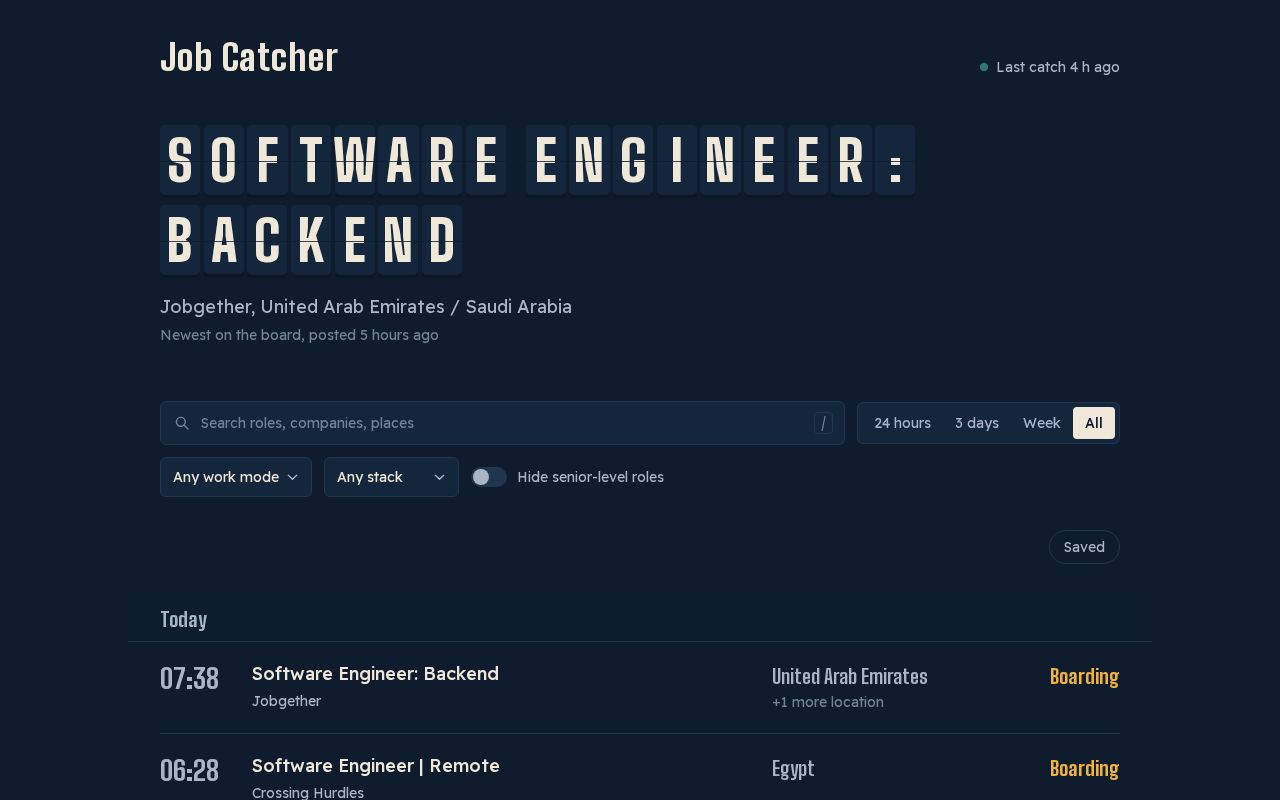Select the 24 hours time filter
The height and width of the screenshot is (800, 1280).
pos(902,423)
